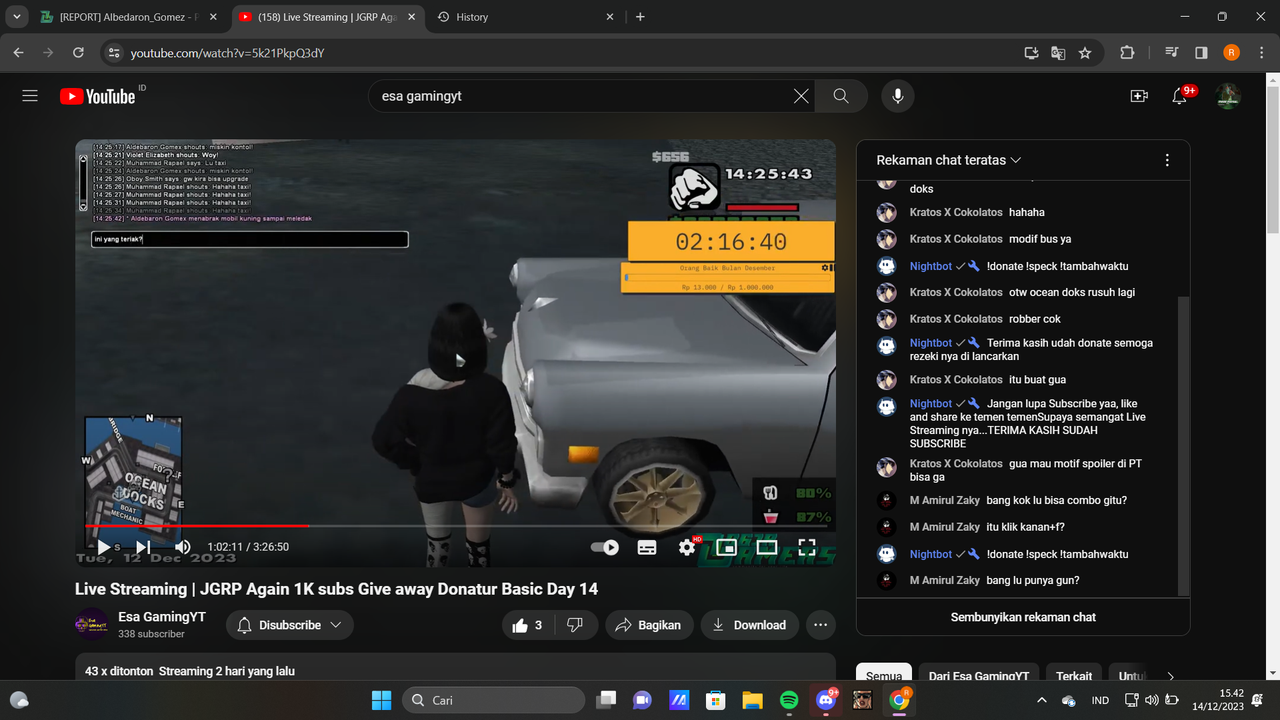
Task: Open tab search dropdown arrow
Action: click(17, 17)
